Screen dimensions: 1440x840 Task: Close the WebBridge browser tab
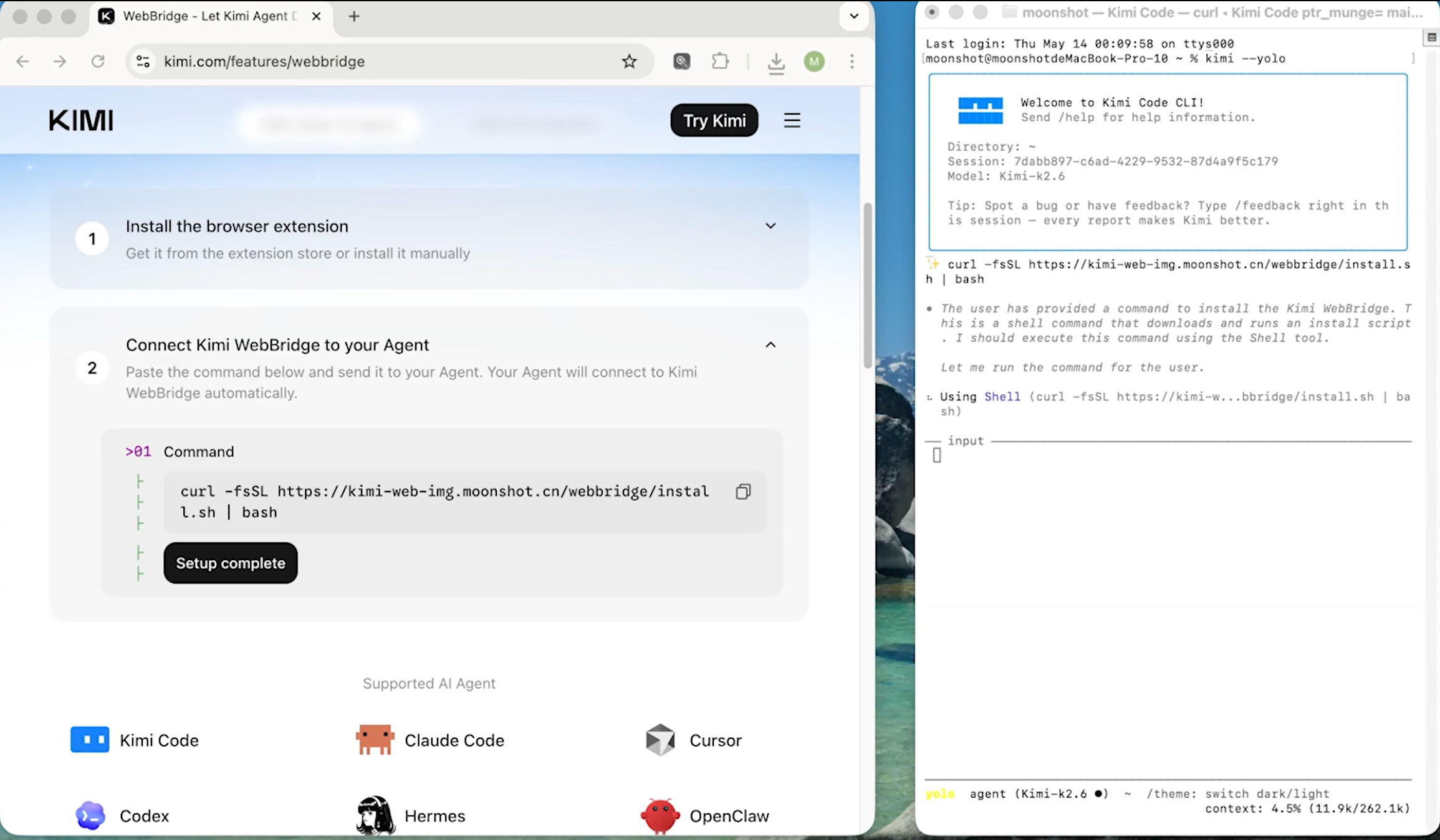tap(317, 16)
